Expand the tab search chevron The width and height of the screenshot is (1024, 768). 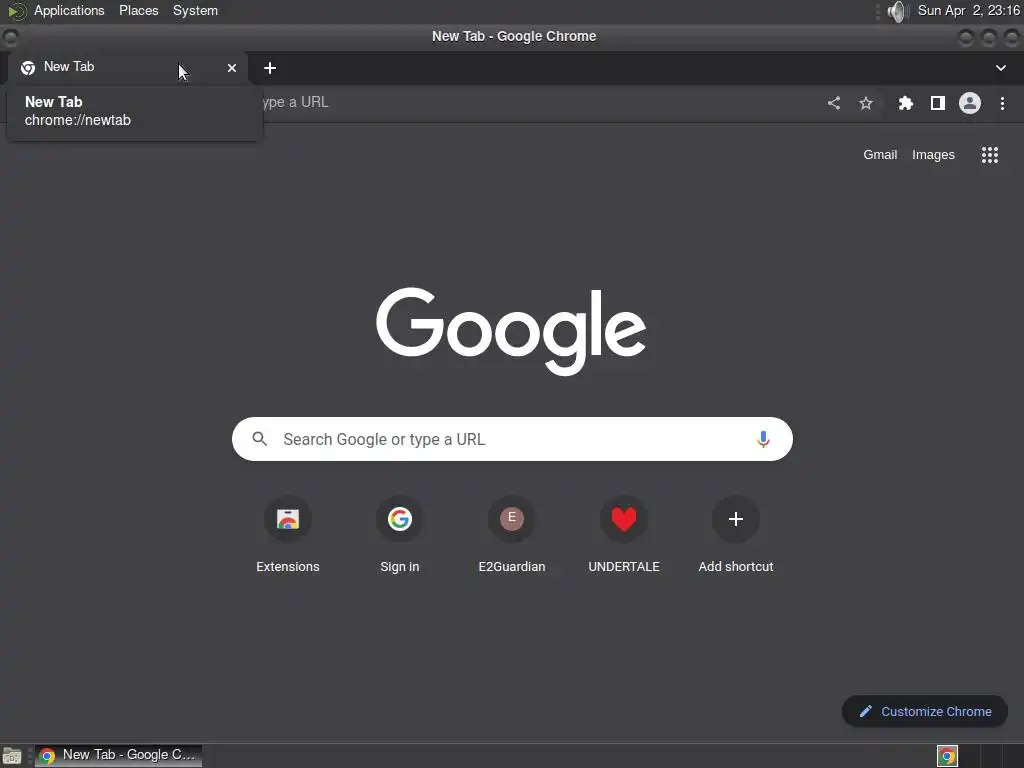click(x=1000, y=68)
